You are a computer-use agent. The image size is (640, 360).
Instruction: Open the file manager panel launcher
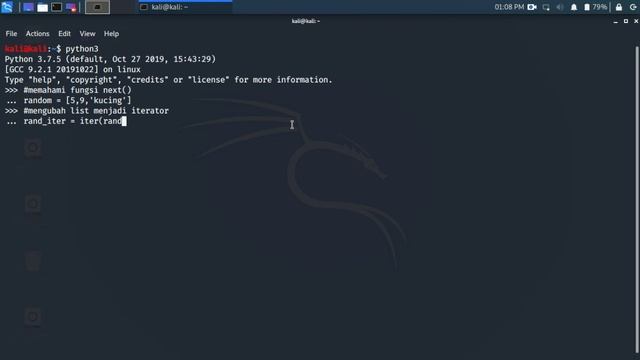pos(42,7)
